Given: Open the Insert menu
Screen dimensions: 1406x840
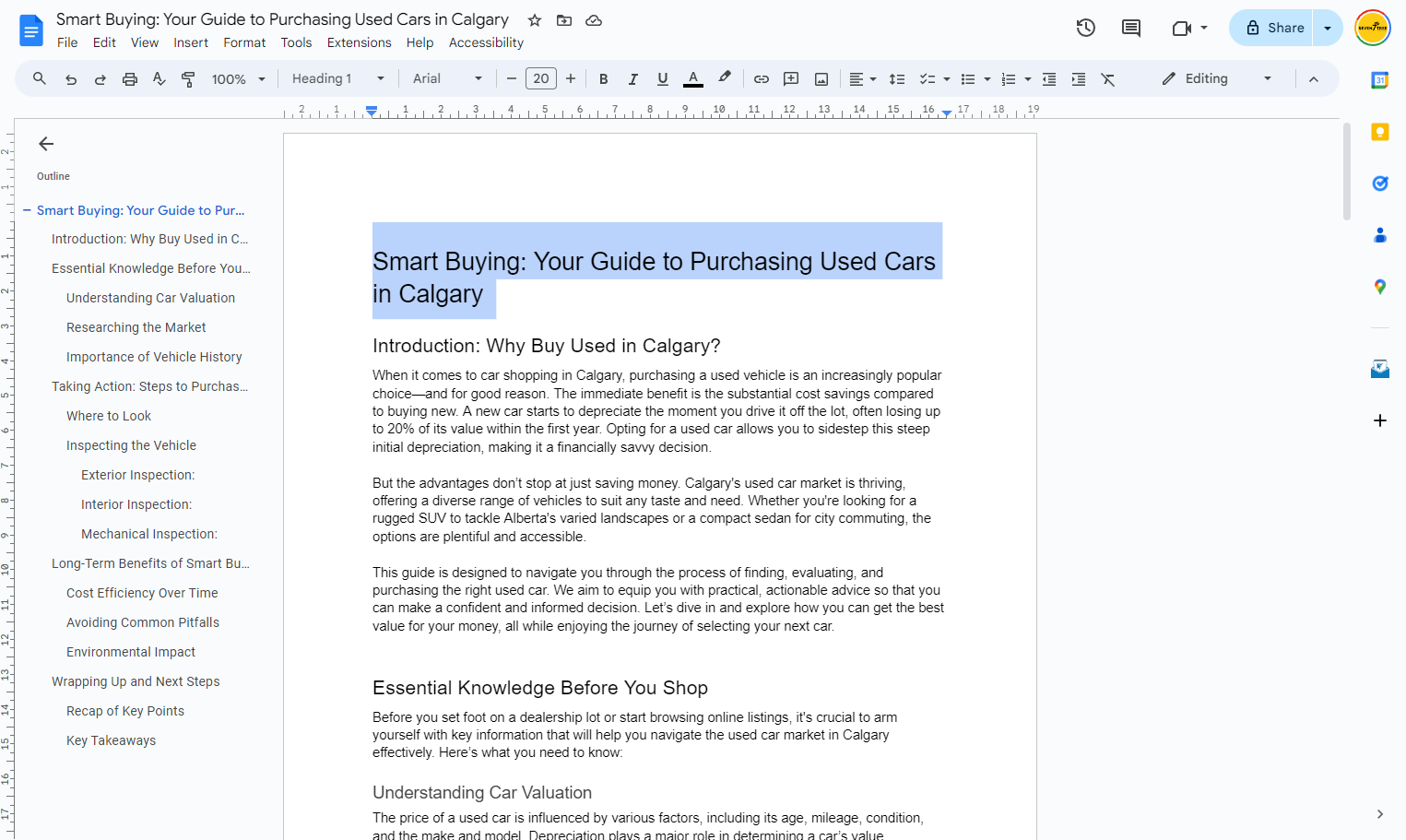Looking at the screenshot, I should 191,42.
